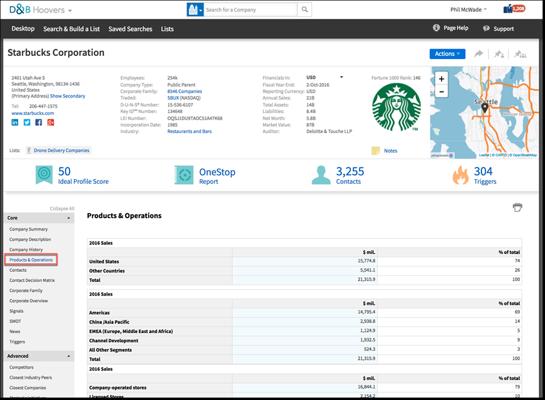The image size is (545, 400).
Task: Click the Channel Development row
Action: point(304,340)
